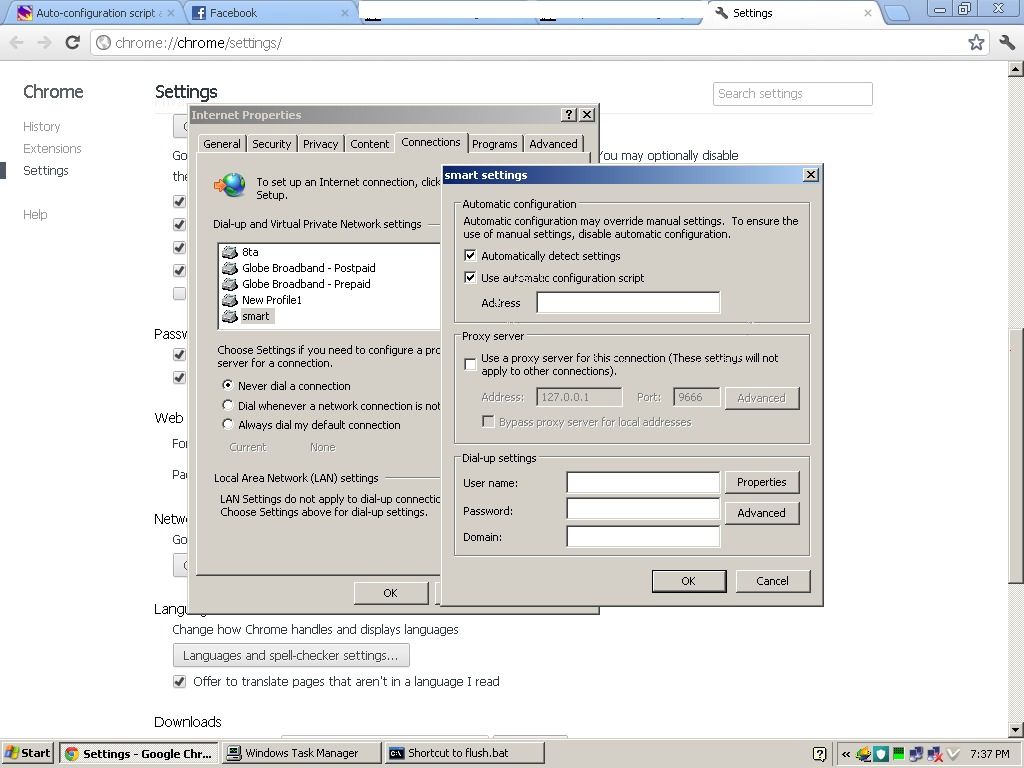1024x768 pixels.
Task: Select the Globe Broadband - Prepaid connection icon
Action: click(229, 284)
